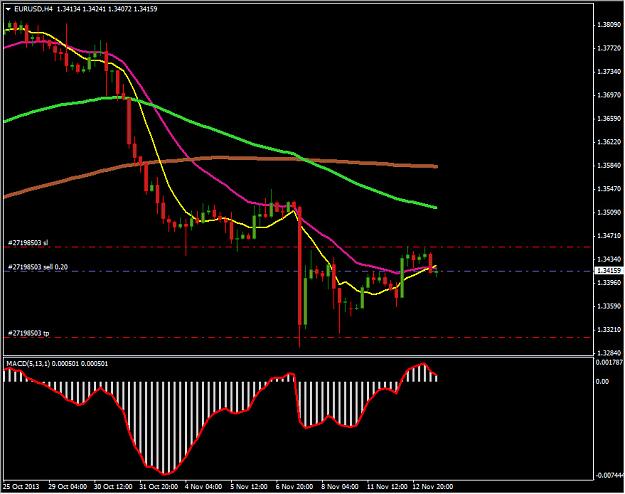This screenshot has width=625, height=494.
Task: Click price axis value 1.33210
Action: (x=609, y=330)
